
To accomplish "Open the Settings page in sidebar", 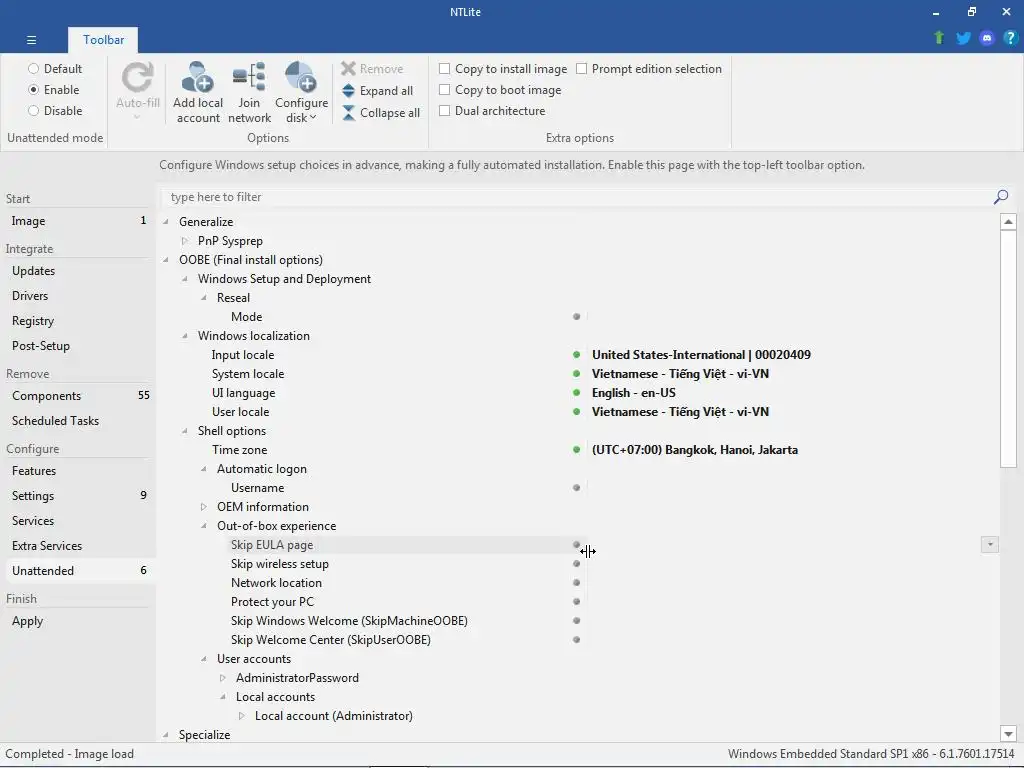I will 78,496.
